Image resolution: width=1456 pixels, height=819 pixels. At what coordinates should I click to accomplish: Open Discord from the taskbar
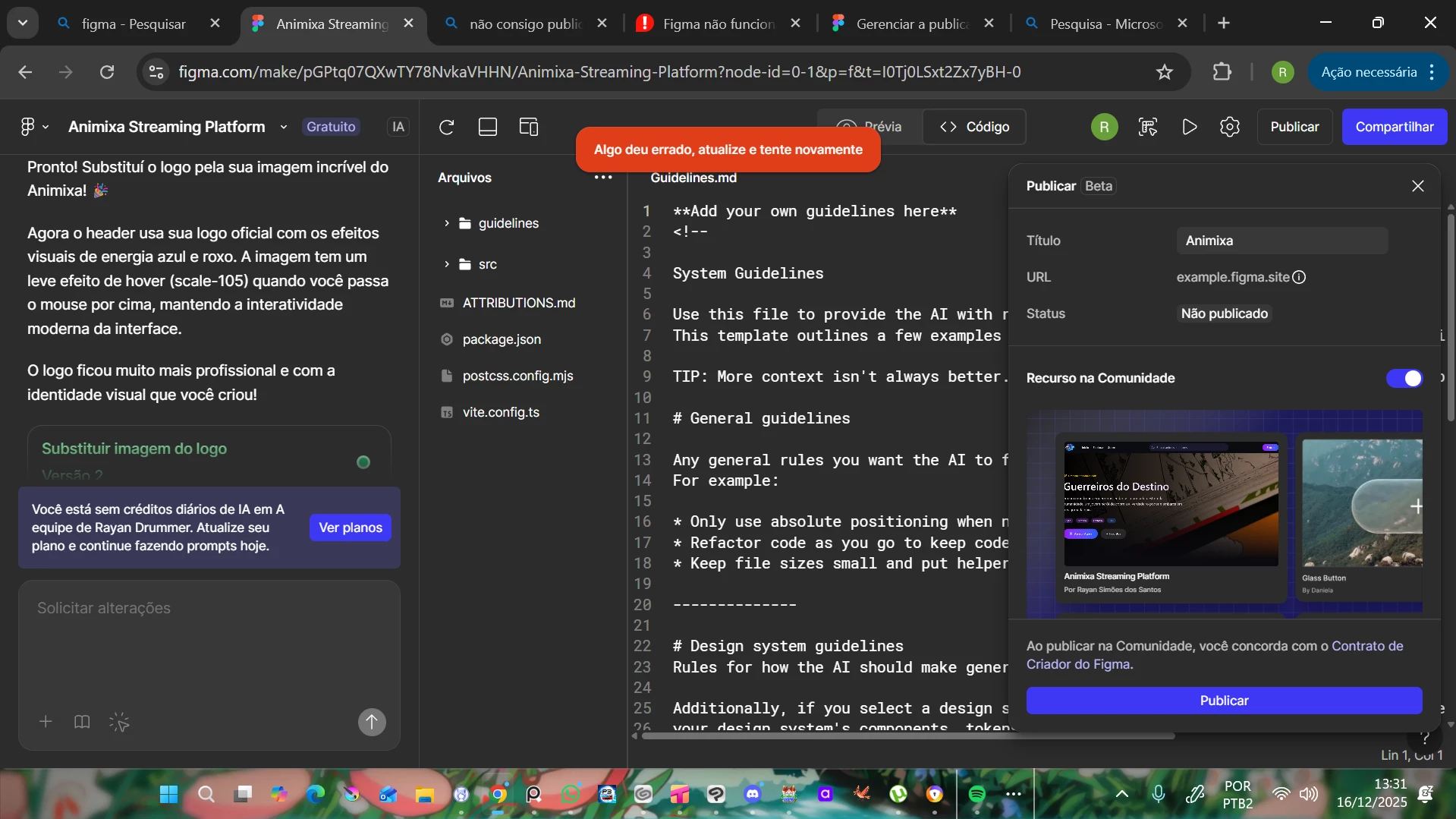[x=753, y=794]
